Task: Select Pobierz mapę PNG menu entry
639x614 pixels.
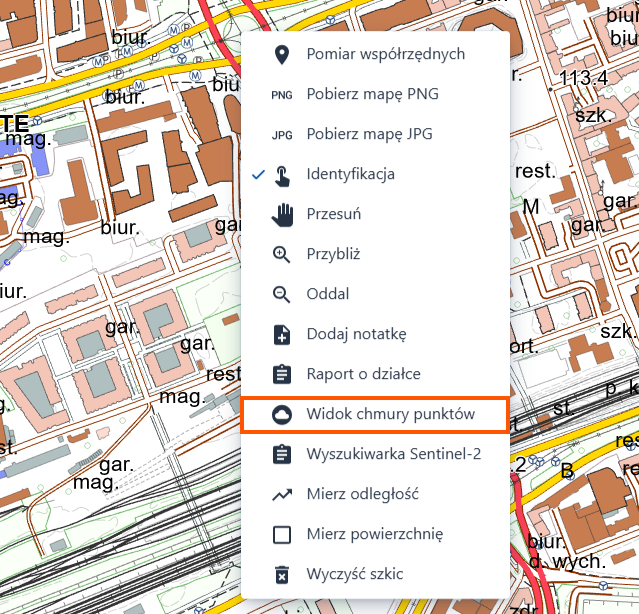Action: pyautogui.click(x=375, y=95)
